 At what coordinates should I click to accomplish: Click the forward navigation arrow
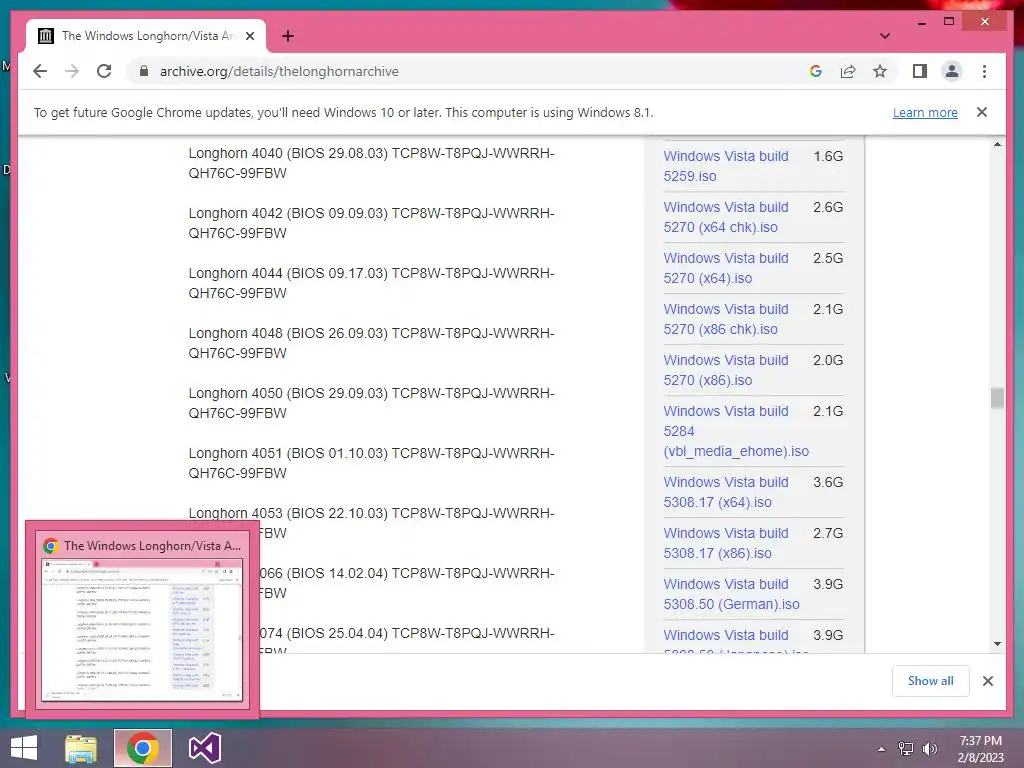[72, 71]
